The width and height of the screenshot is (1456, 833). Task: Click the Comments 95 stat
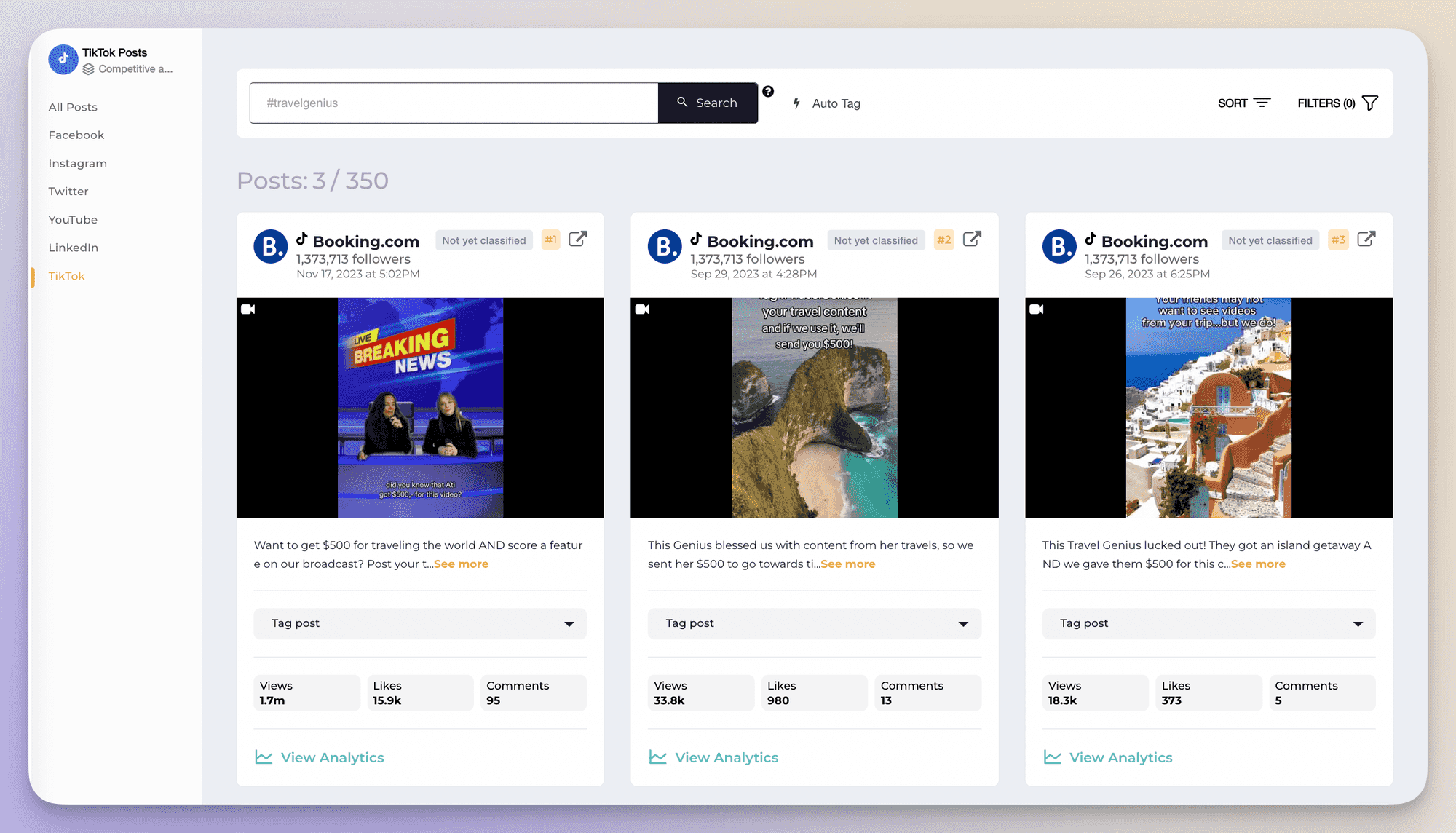tap(534, 692)
